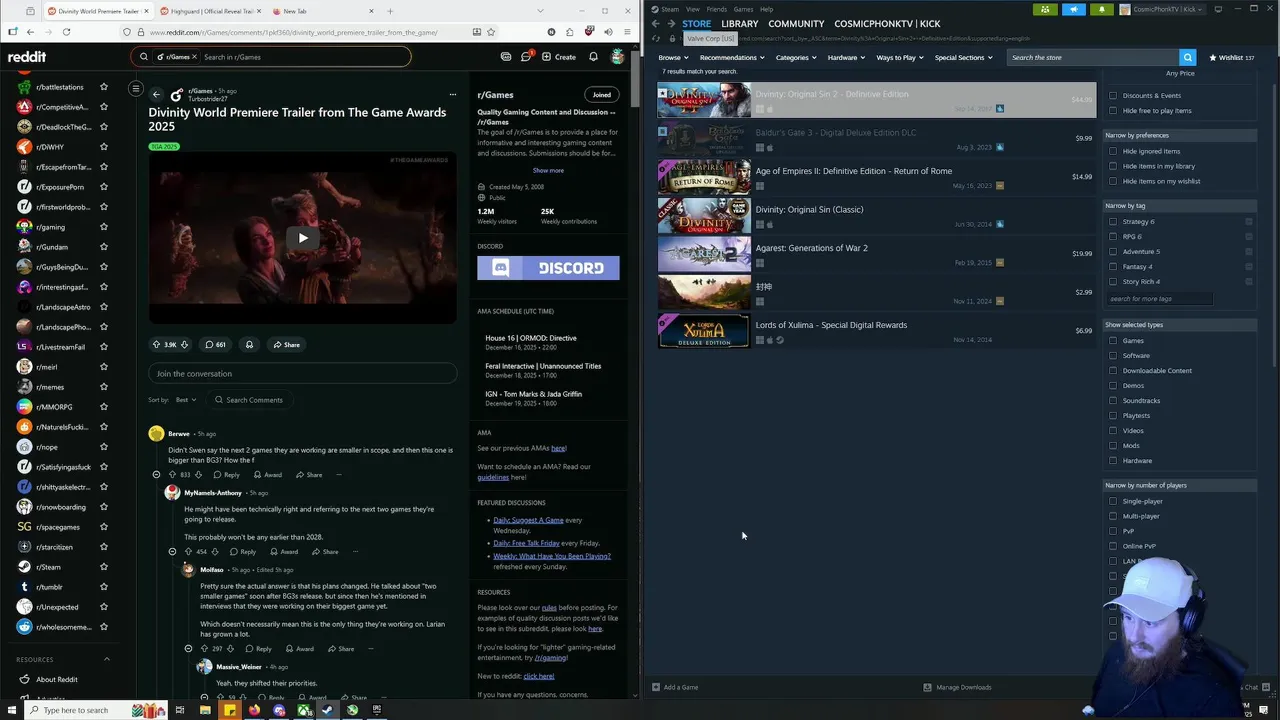1280x720 pixels.
Task: Expand the Steam store Browse dropdown
Action: tap(672, 58)
